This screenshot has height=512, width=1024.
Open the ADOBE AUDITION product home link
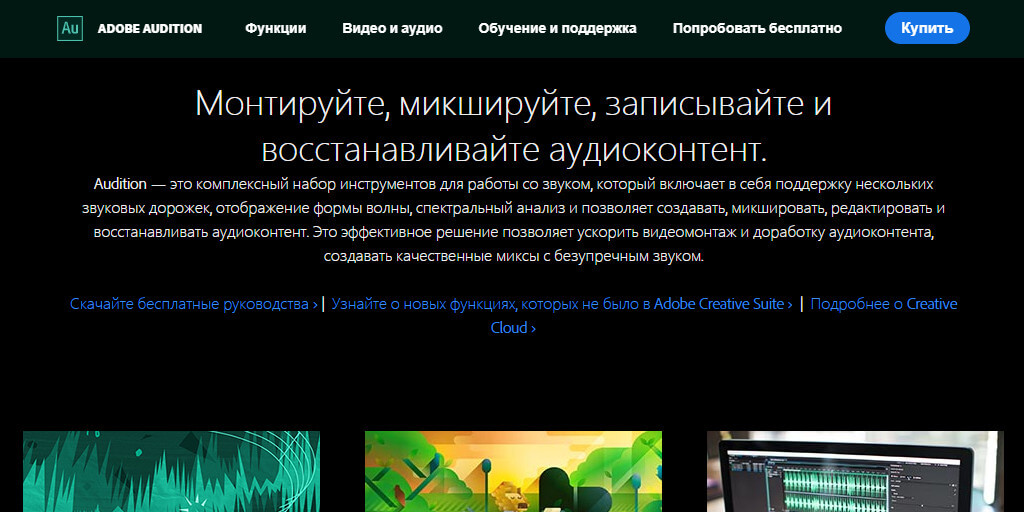tap(149, 29)
